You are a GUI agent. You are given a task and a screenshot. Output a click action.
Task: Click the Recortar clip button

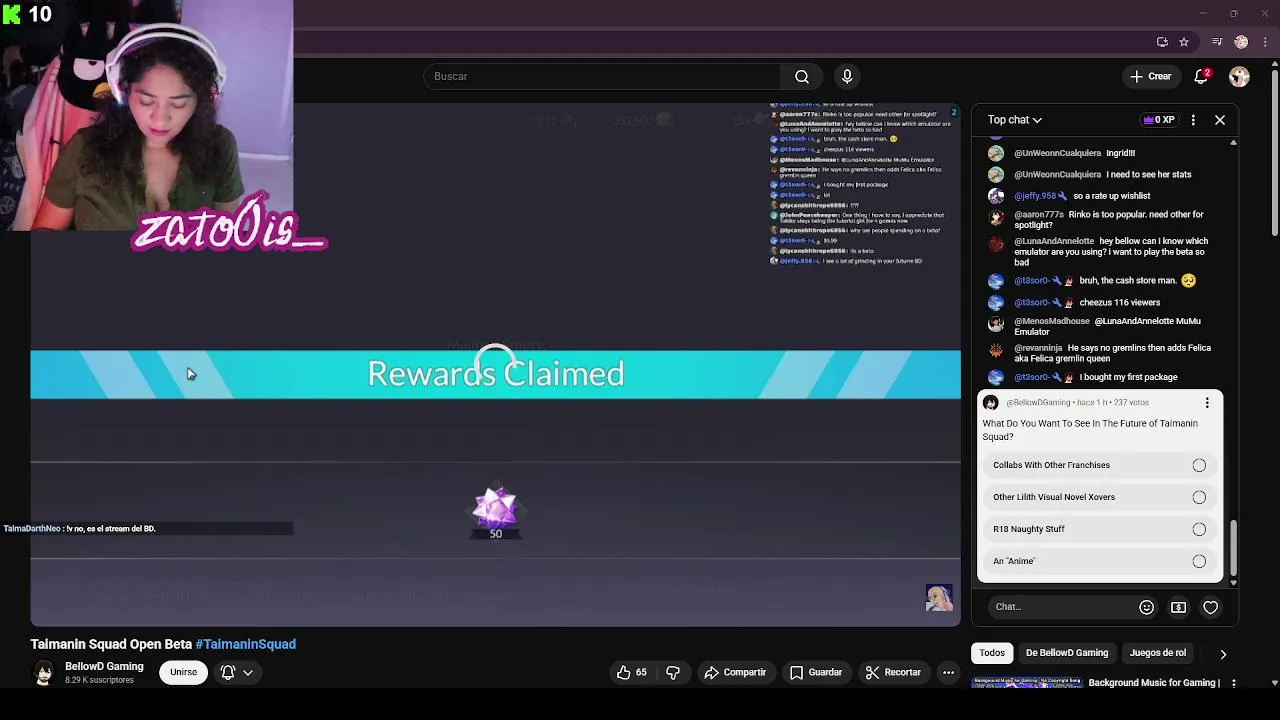click(893, 672)
